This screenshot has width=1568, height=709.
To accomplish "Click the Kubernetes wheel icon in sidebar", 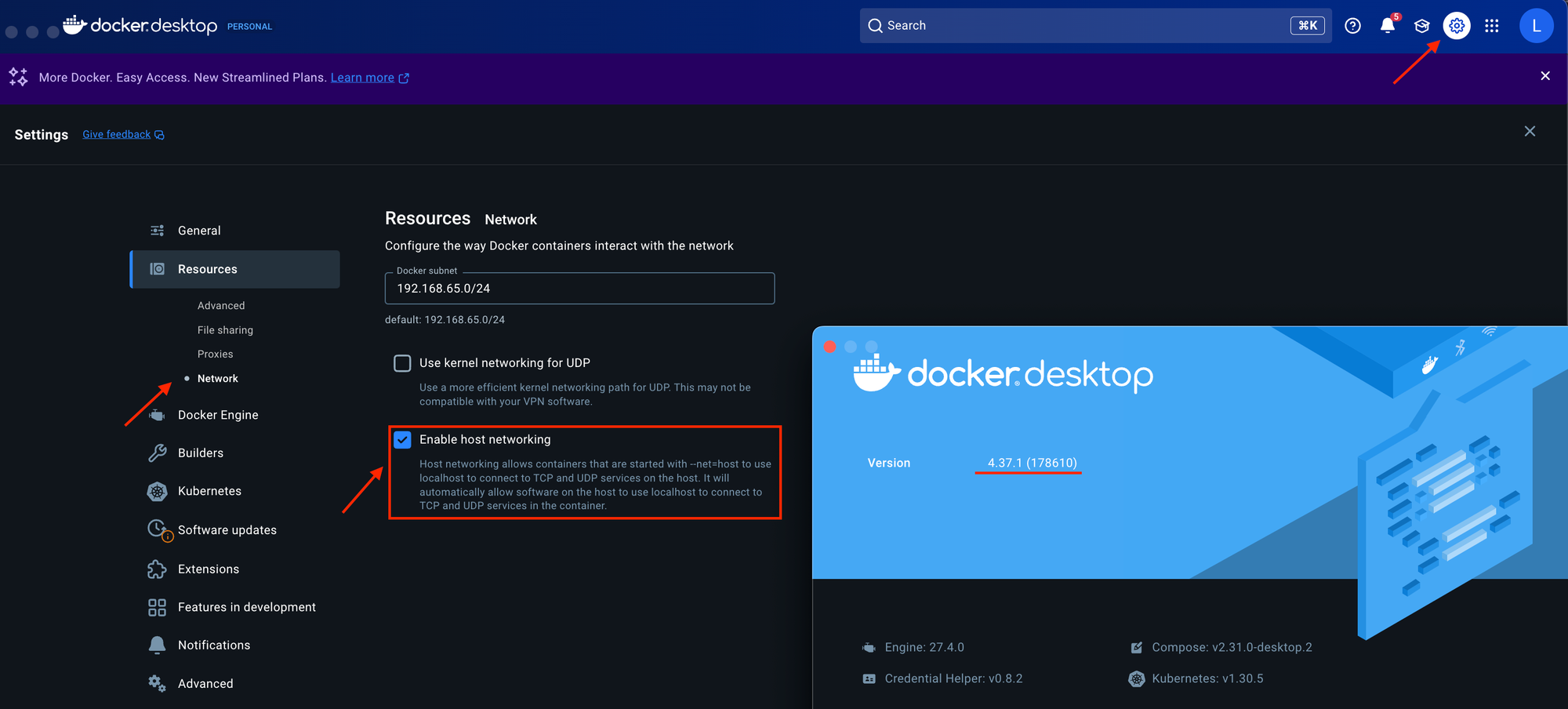I will (x=158, y=491).
